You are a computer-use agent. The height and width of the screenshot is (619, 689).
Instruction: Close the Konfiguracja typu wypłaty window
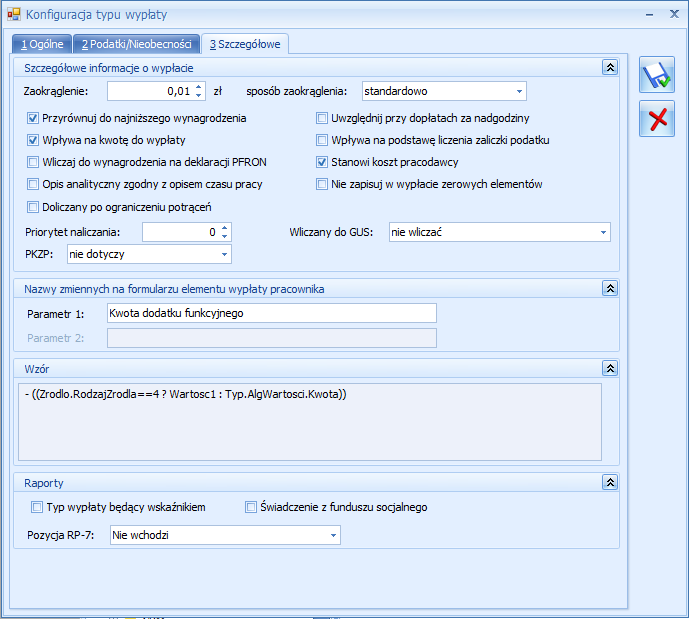pyautogui.click(x=674, y=14)
